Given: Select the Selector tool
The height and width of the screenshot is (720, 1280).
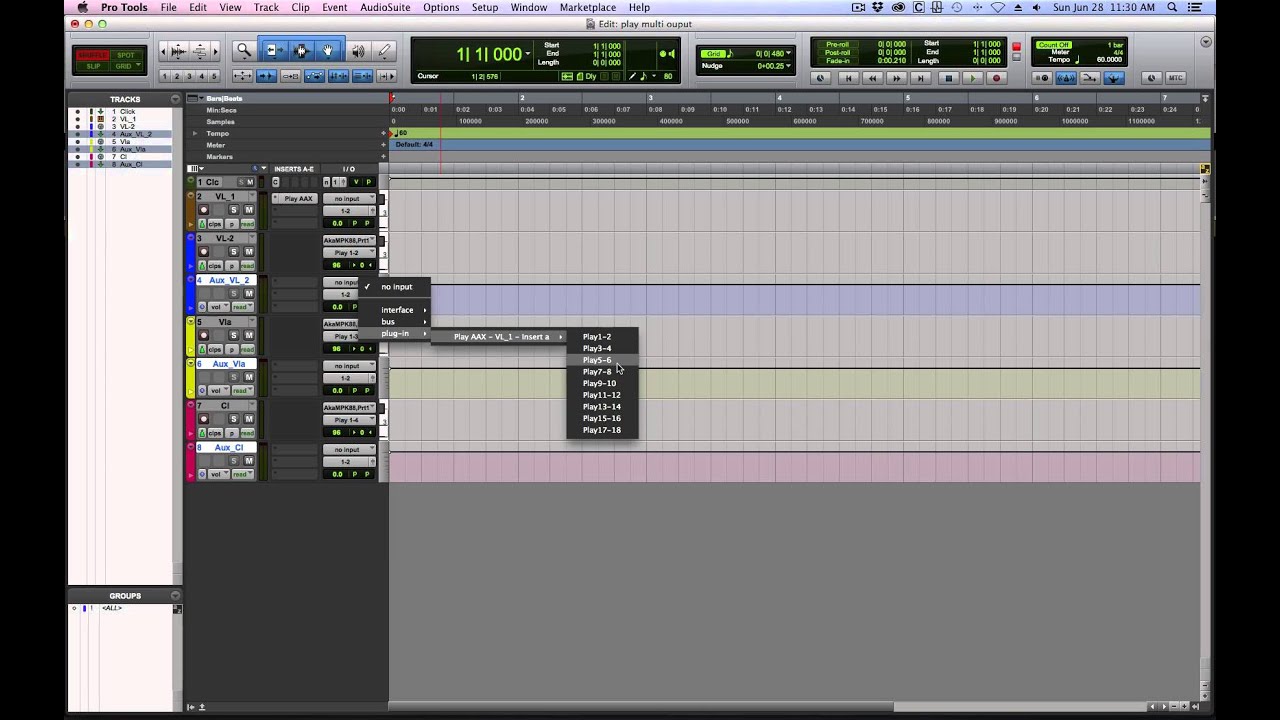Looking at the screenshot, I should click(x=301, y=51).
